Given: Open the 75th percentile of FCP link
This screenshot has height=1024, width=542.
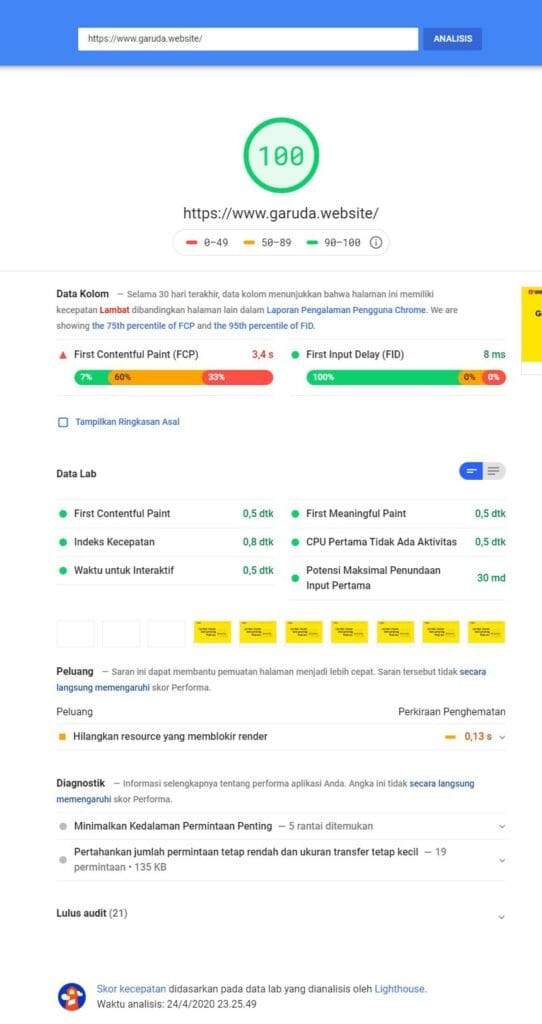Looking at the screenshot, I should tap(143, 325).
